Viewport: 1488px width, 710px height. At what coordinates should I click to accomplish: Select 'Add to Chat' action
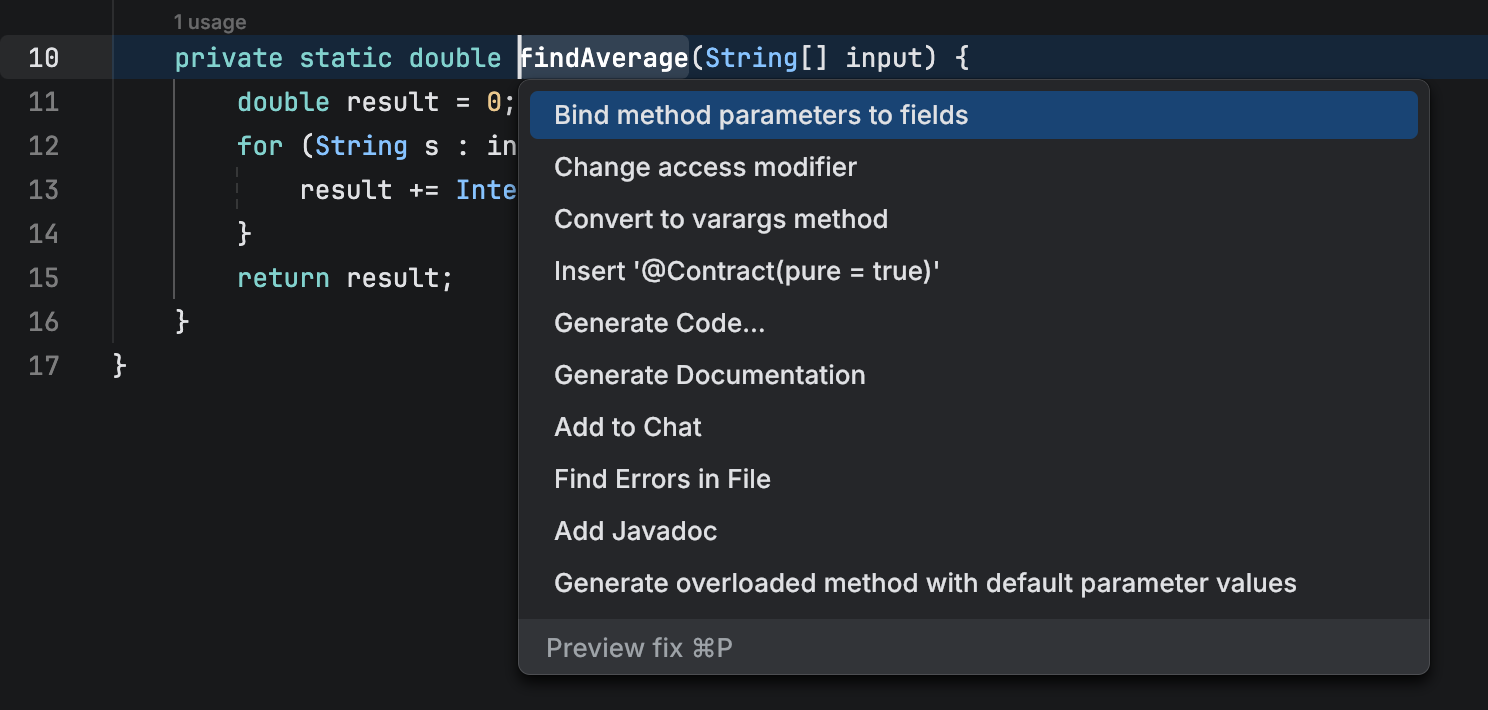coord(627,427)
